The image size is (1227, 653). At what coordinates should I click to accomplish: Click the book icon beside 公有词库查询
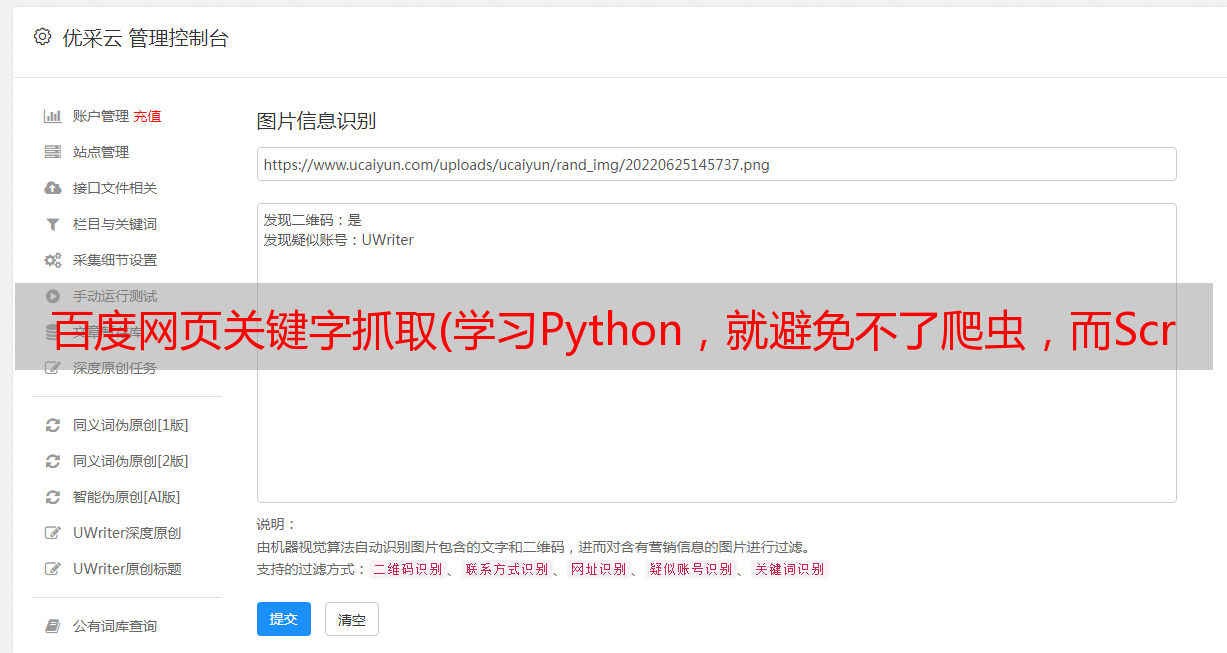(x=53, y=626)
